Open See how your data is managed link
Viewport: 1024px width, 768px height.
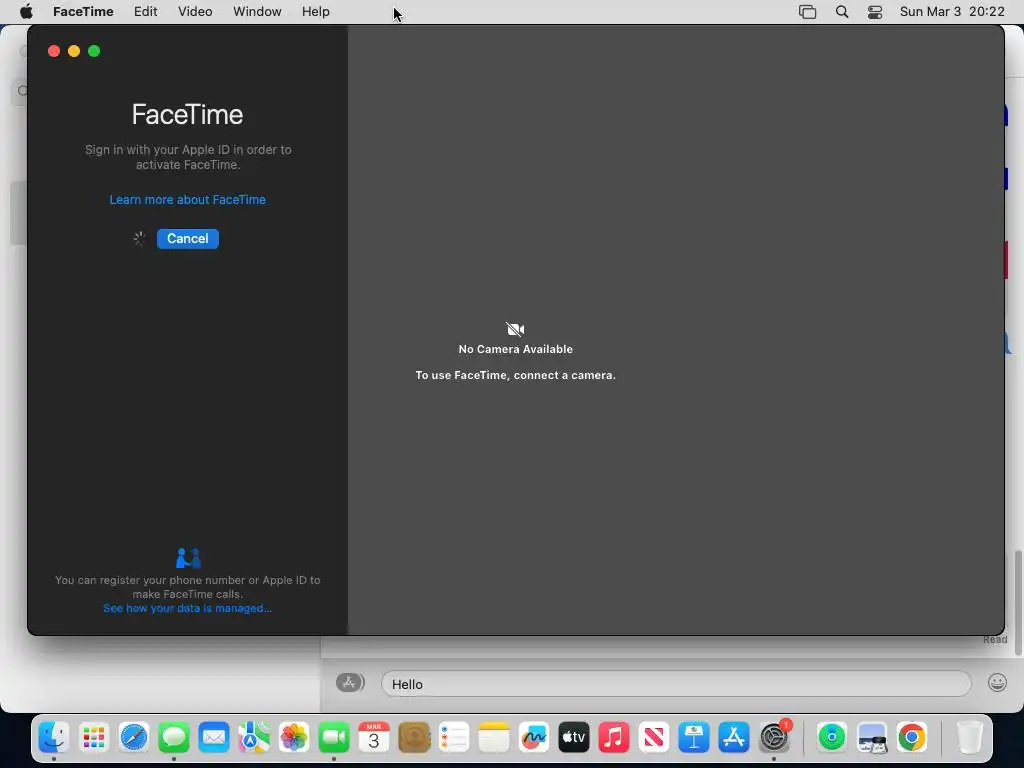coord(187,608)
